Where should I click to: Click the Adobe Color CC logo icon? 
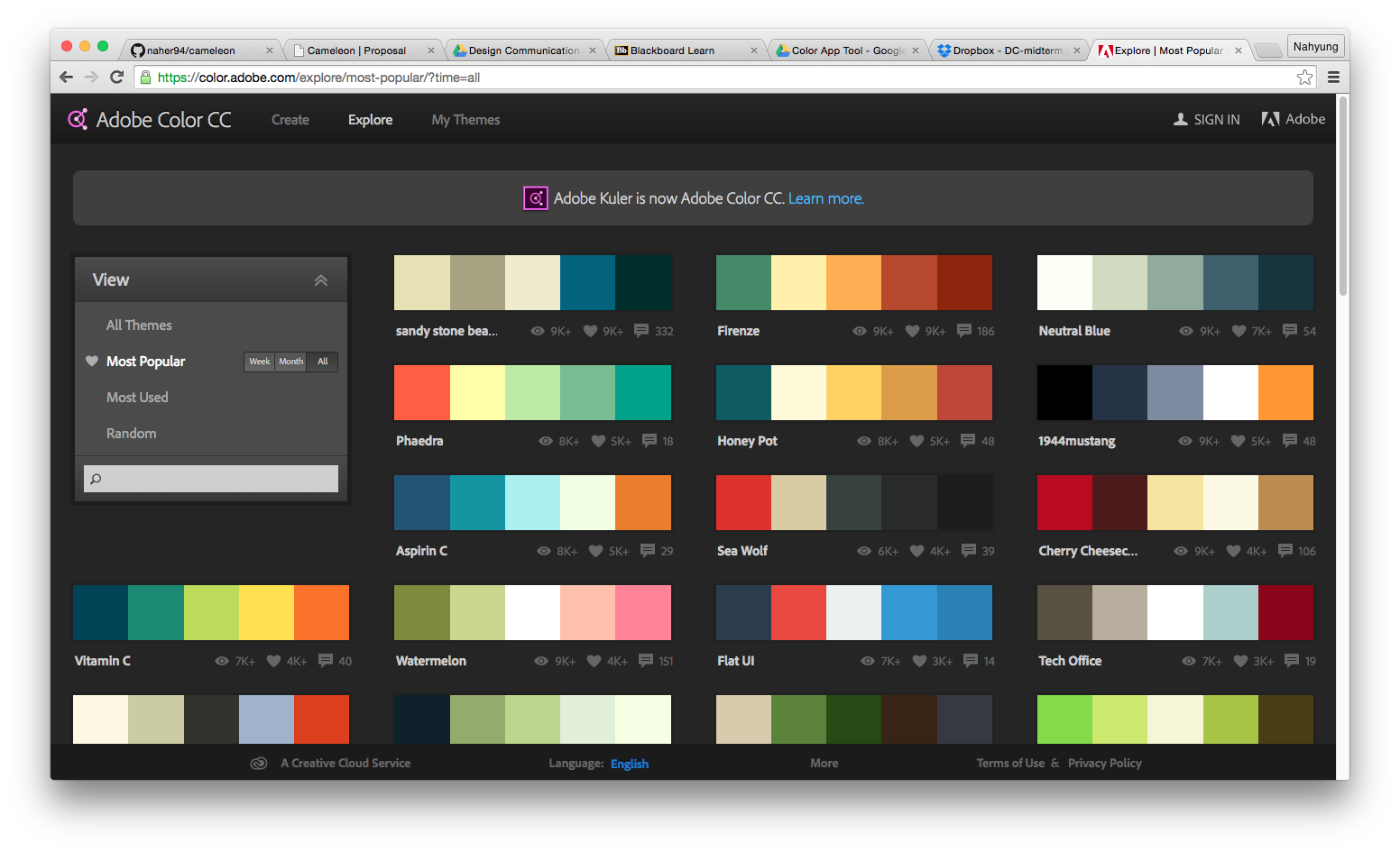(78, 119)
